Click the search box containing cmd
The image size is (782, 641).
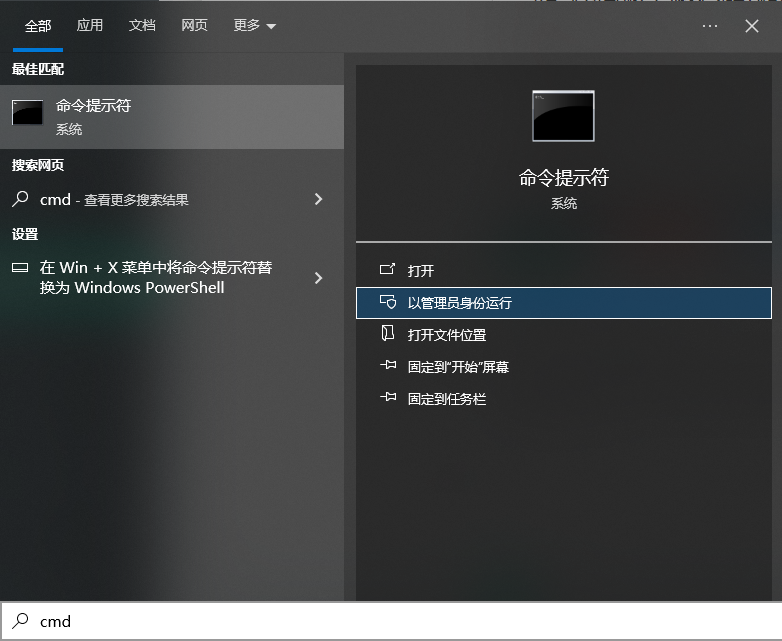click(x=400, y=621)
